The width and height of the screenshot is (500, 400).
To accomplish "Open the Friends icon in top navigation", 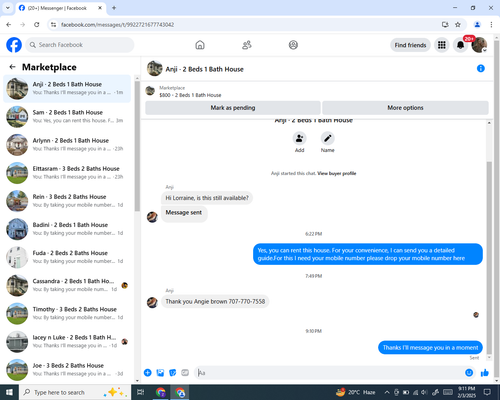I will coord(247,45).
